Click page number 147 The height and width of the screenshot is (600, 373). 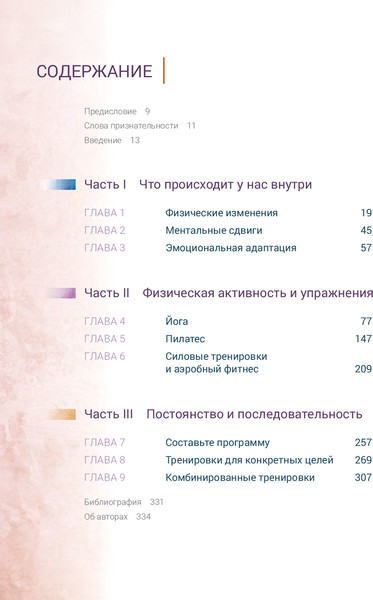tap(363, 339)
